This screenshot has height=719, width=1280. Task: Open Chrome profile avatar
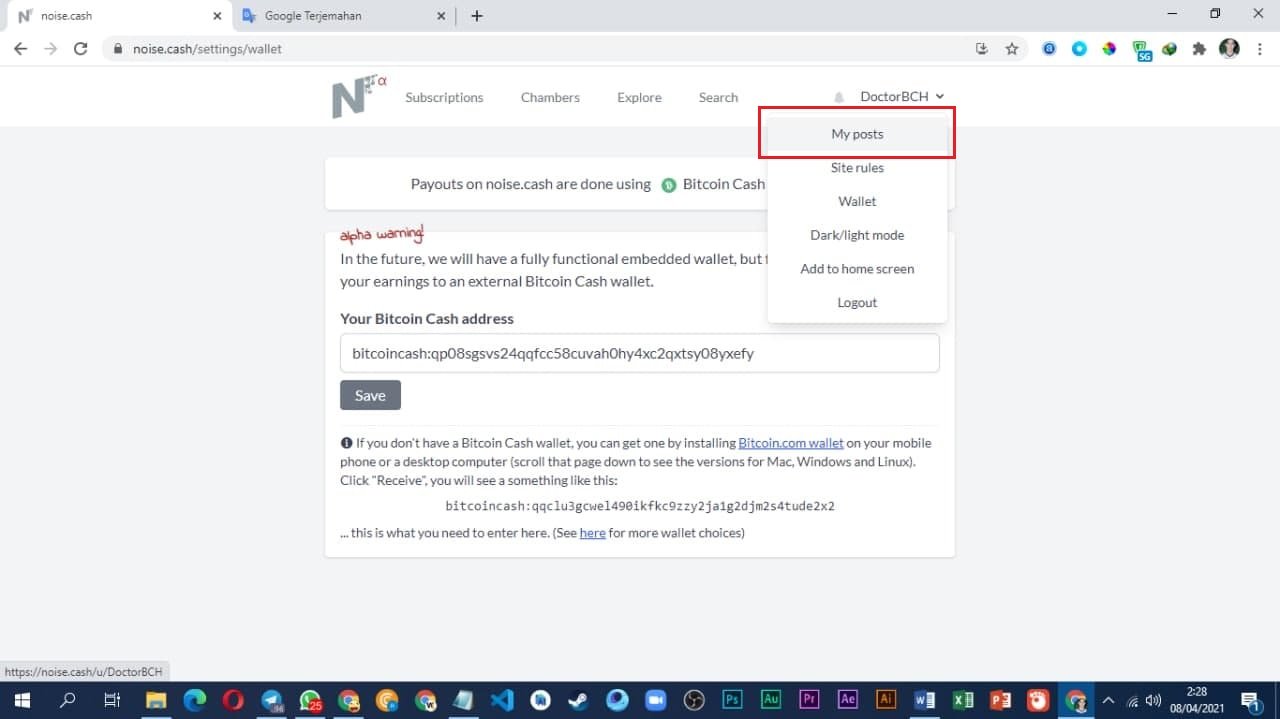click(1230, 48)
